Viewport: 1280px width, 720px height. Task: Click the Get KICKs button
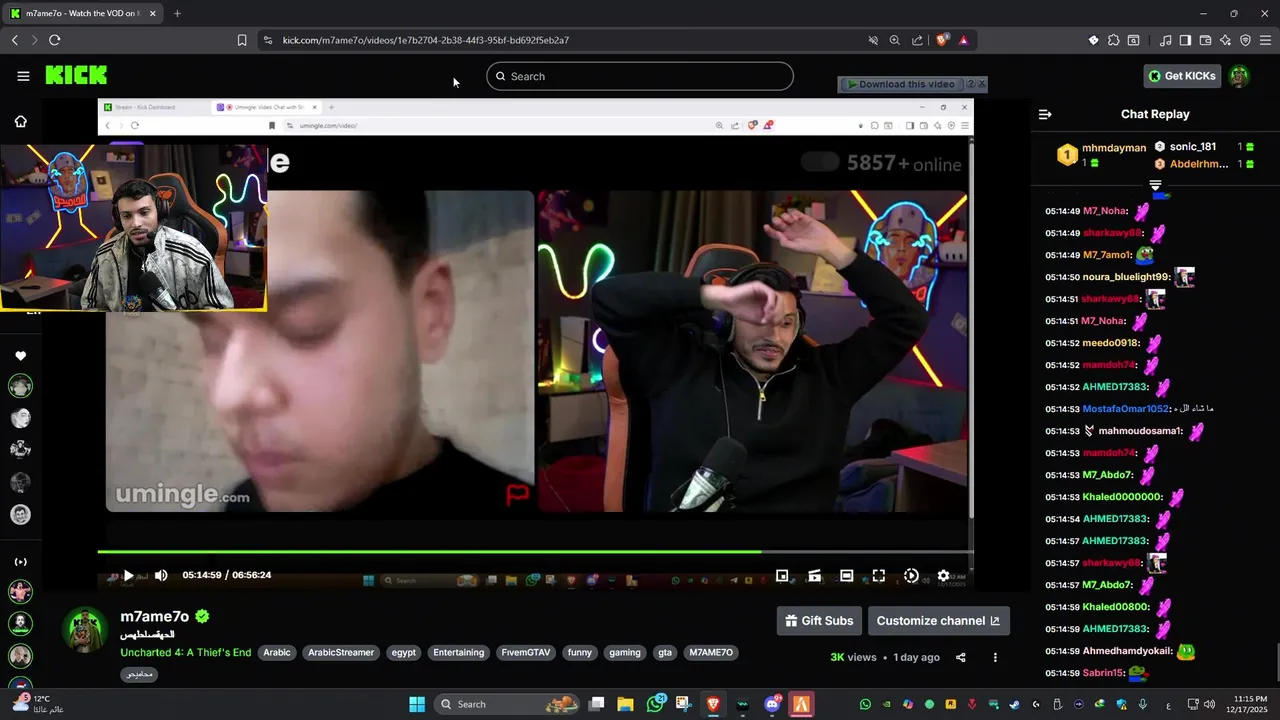pos(1182,76)
